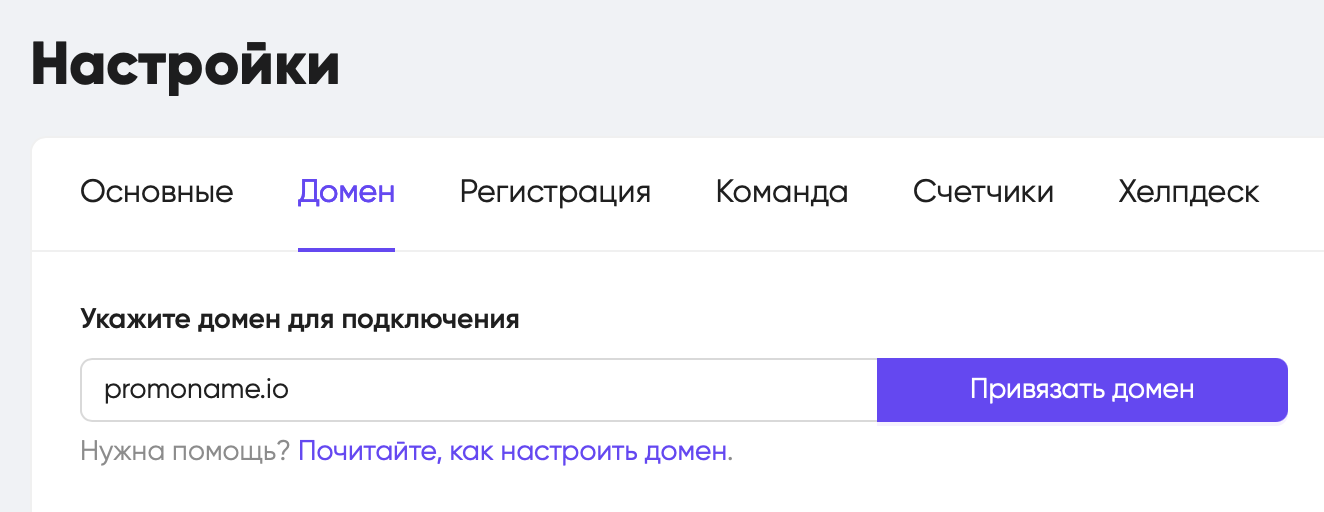Switch to the Основные tab
The height and width of the screenshot is (512, 1324).
[x=157, y=192]
